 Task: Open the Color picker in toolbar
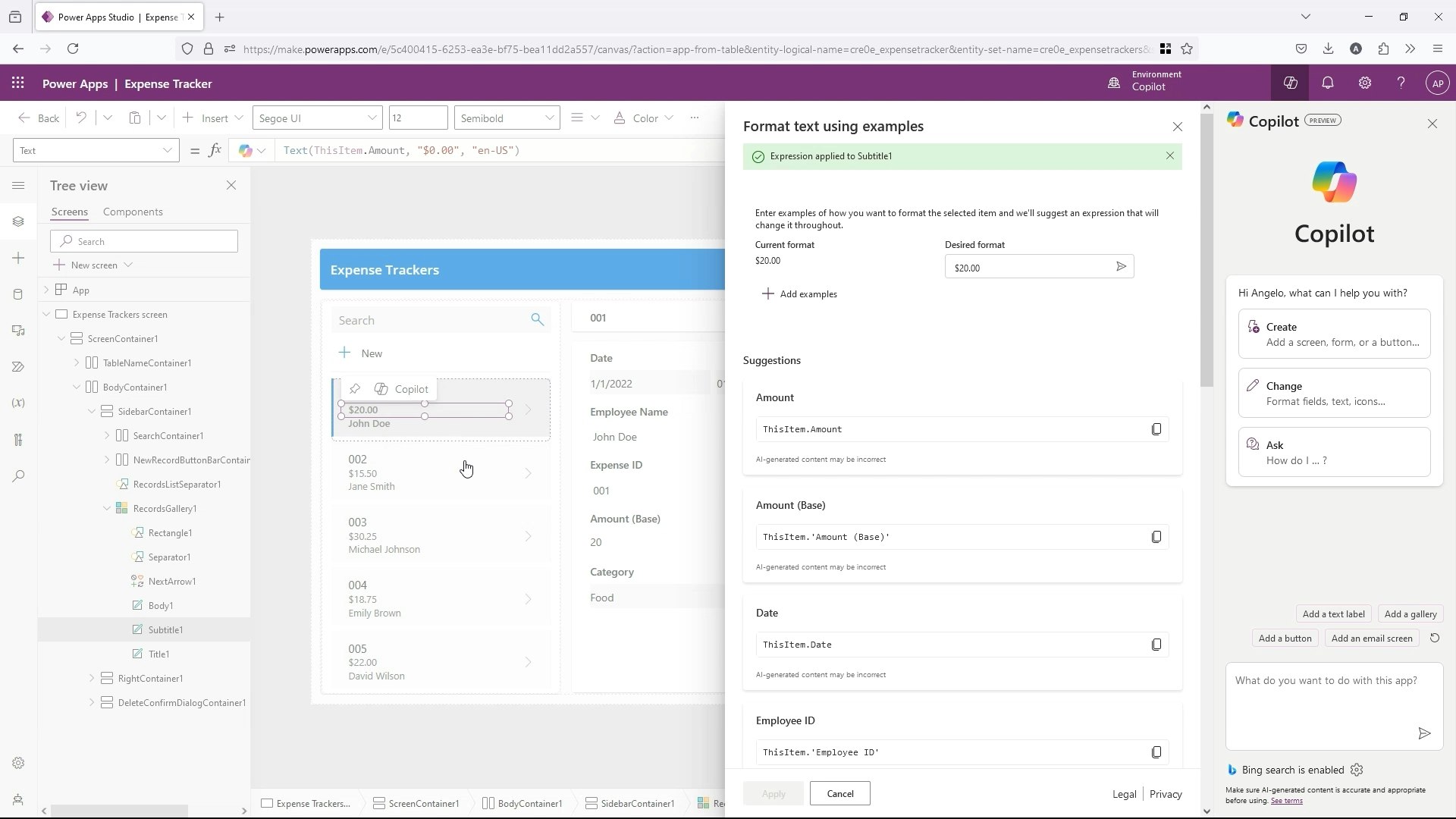(x=643, y=118)
